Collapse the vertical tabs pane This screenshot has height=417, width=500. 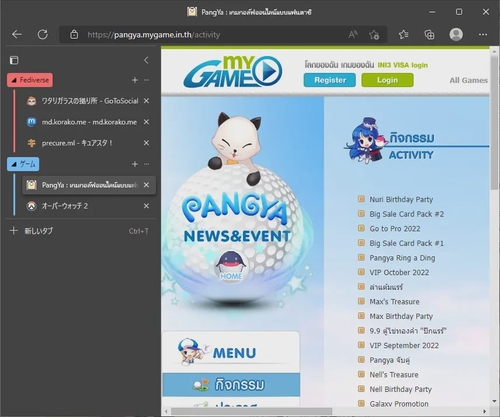pyautogui.click(x=146, y=60)
